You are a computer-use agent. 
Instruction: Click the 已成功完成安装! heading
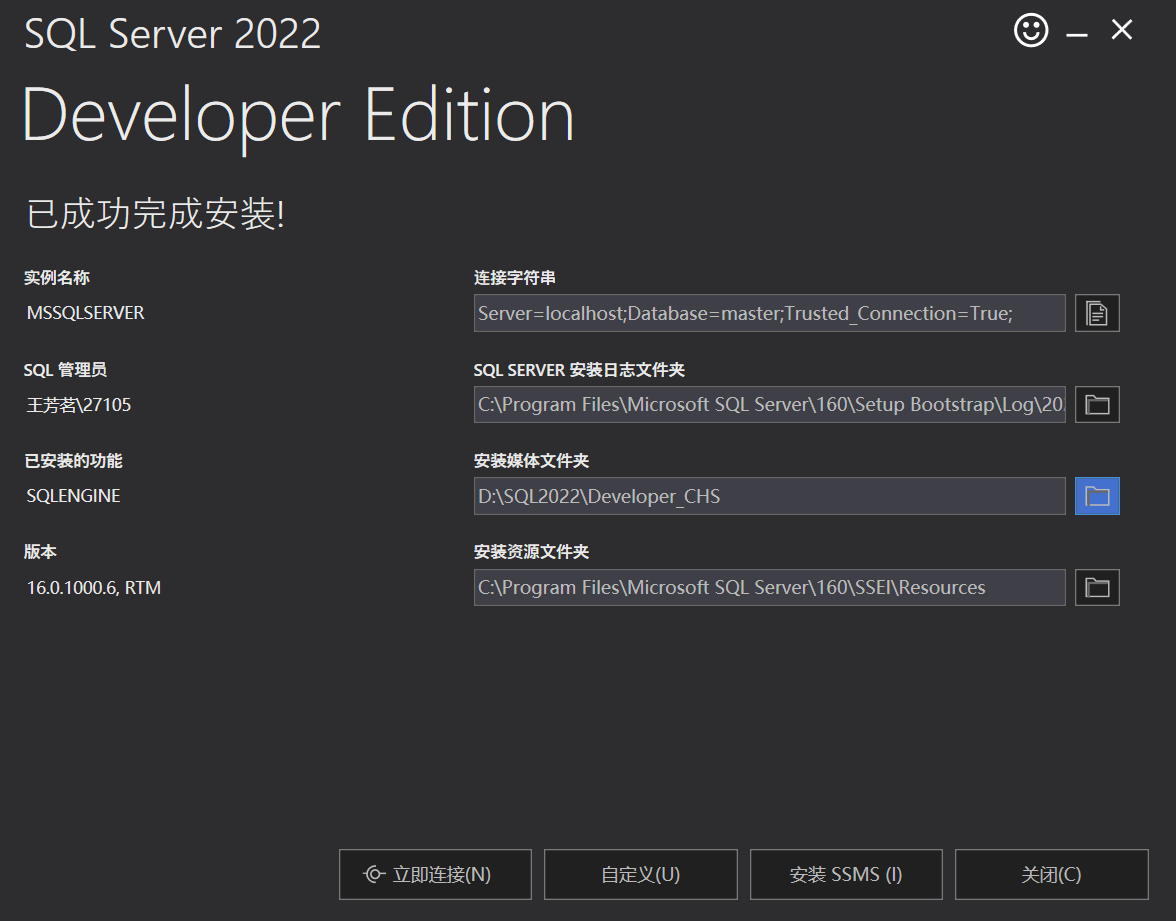[155, 214]
